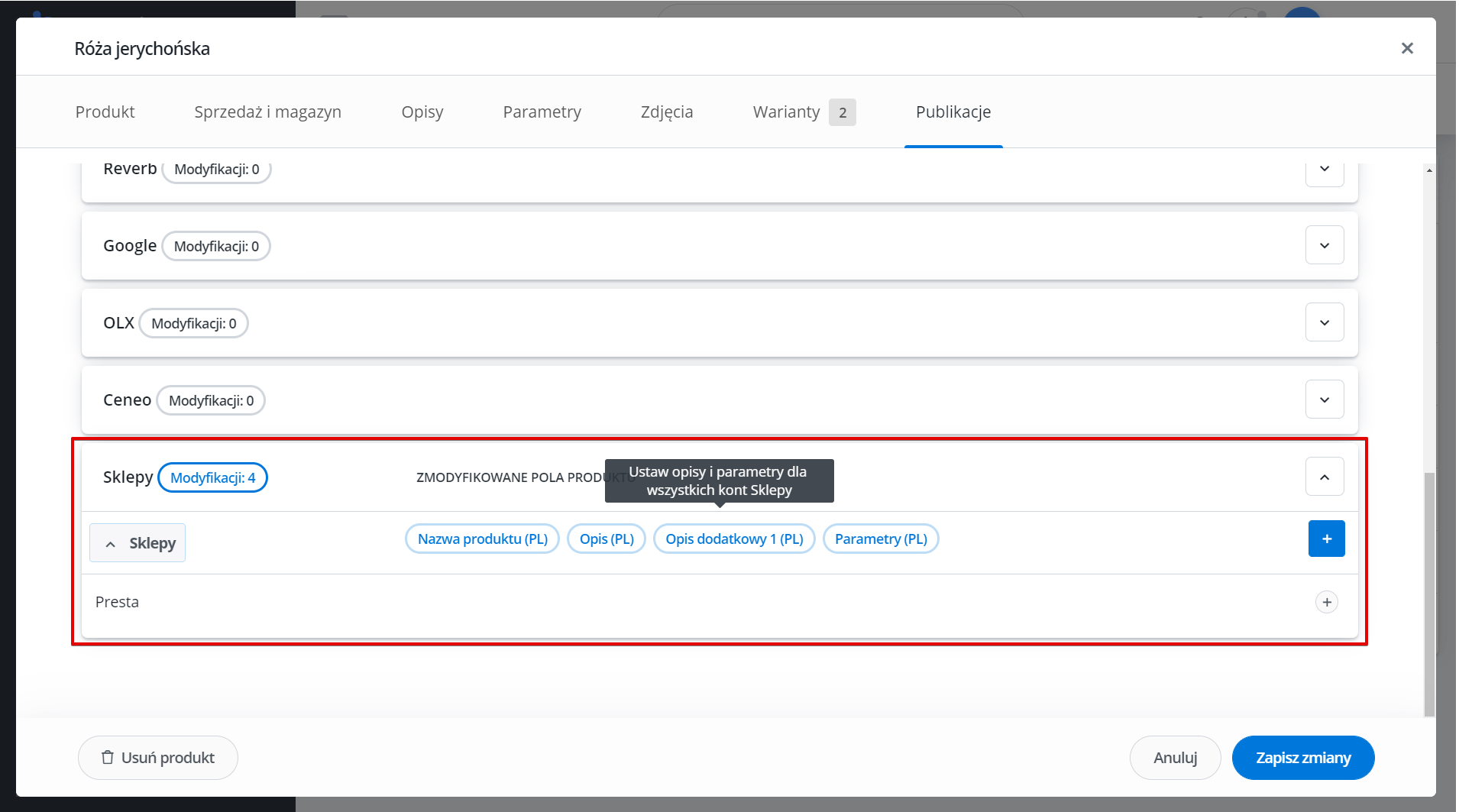Viewport: 1459px width, 812px height.
Task: Click the OLX Modyfikacji: 0 badge
Action: coord(194,323)
